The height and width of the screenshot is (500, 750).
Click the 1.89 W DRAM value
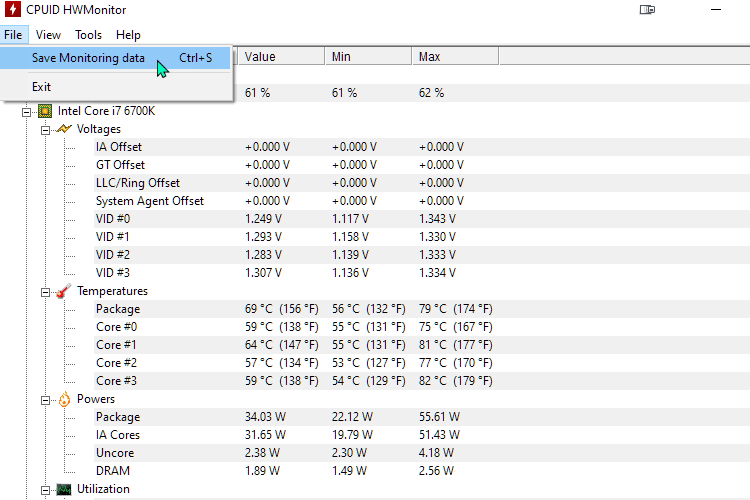coord(263,471)
